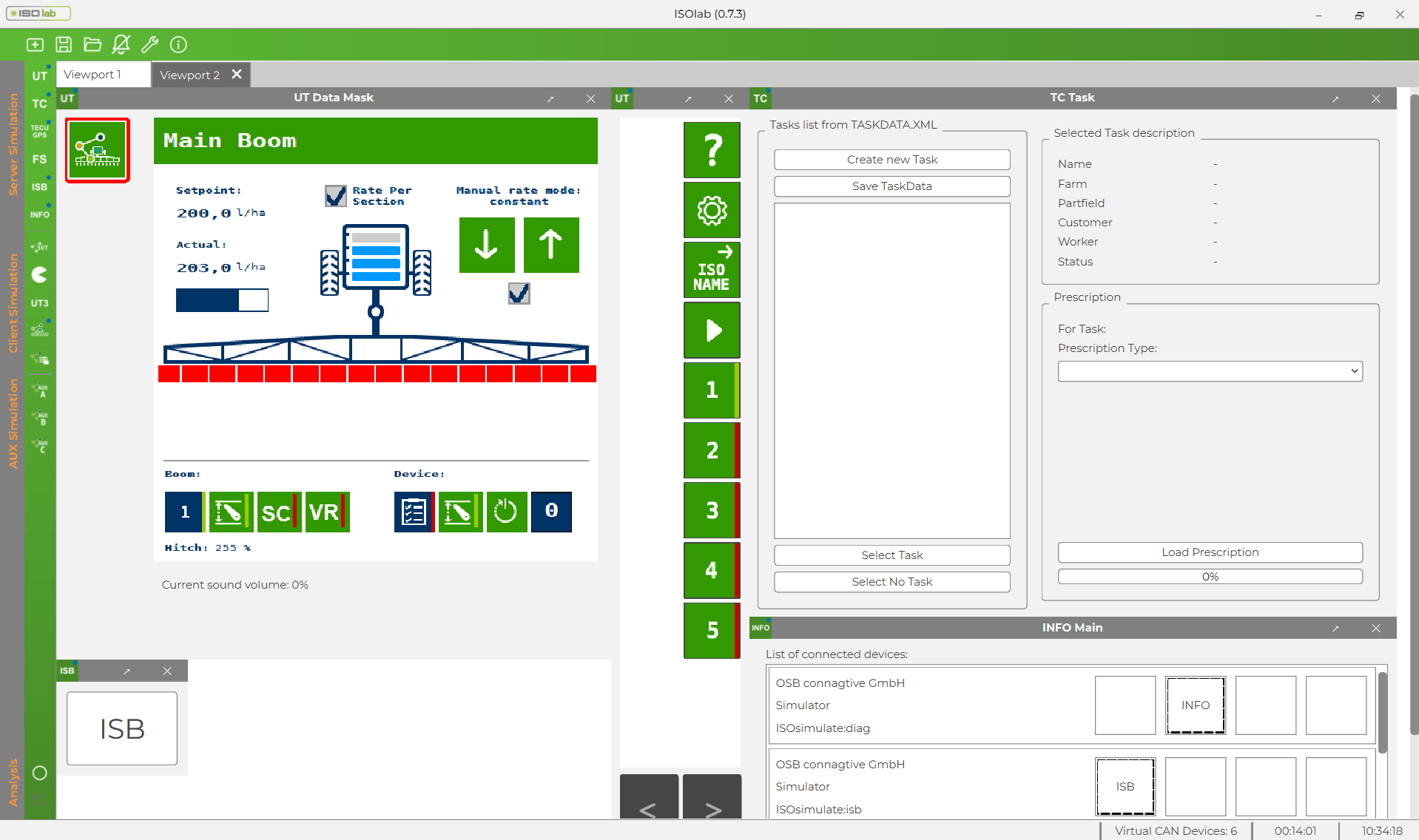
Task: Click the play arrow soft key
Action: [x=712, y=331]
